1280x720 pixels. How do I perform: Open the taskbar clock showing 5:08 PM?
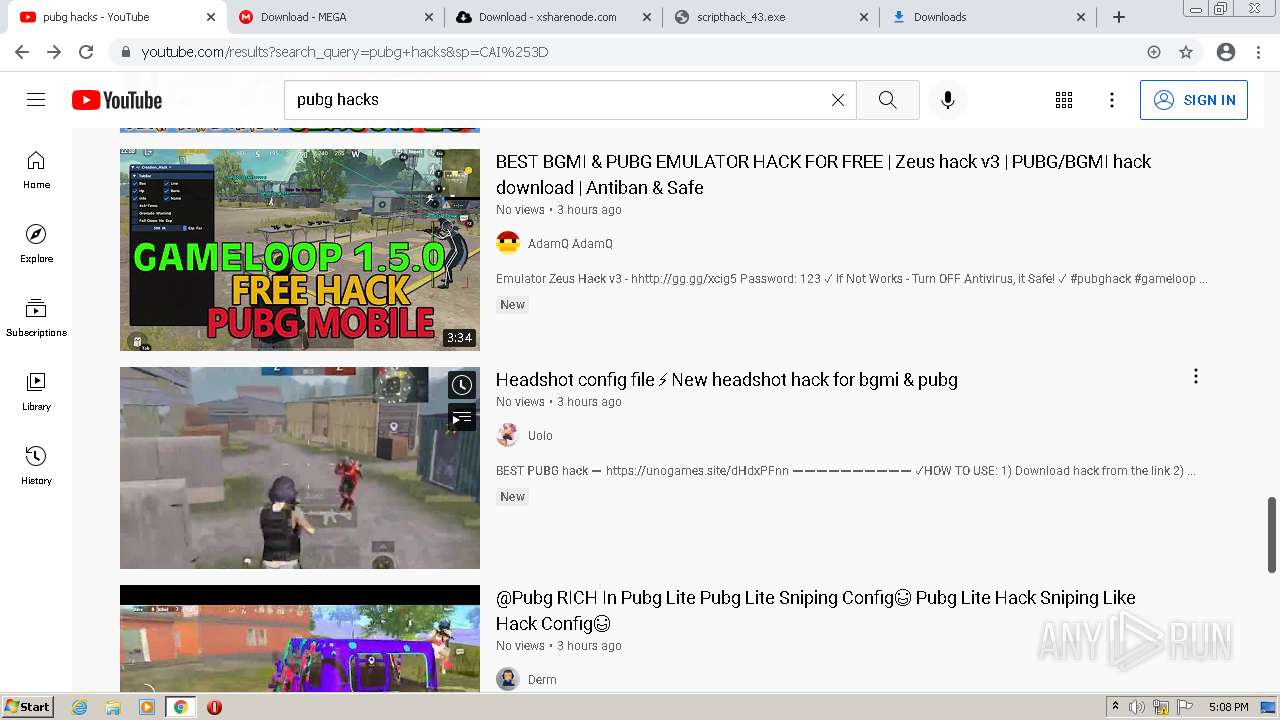coord(1229,707)
